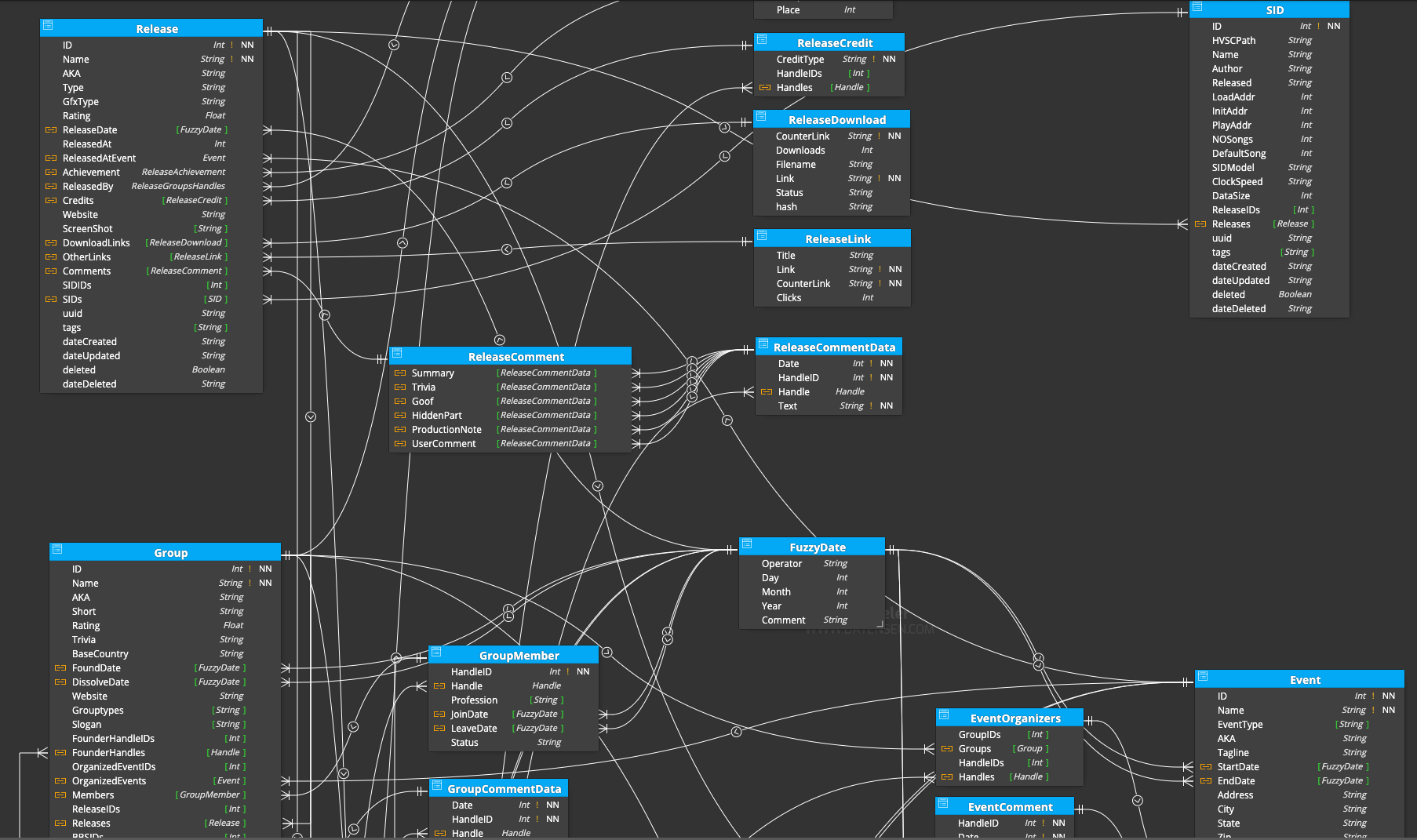The width and height of the screenshot is (1417, 840).
Task: Click the relation icon beside StartDate in Event
Action: [x=1206, y=767]
